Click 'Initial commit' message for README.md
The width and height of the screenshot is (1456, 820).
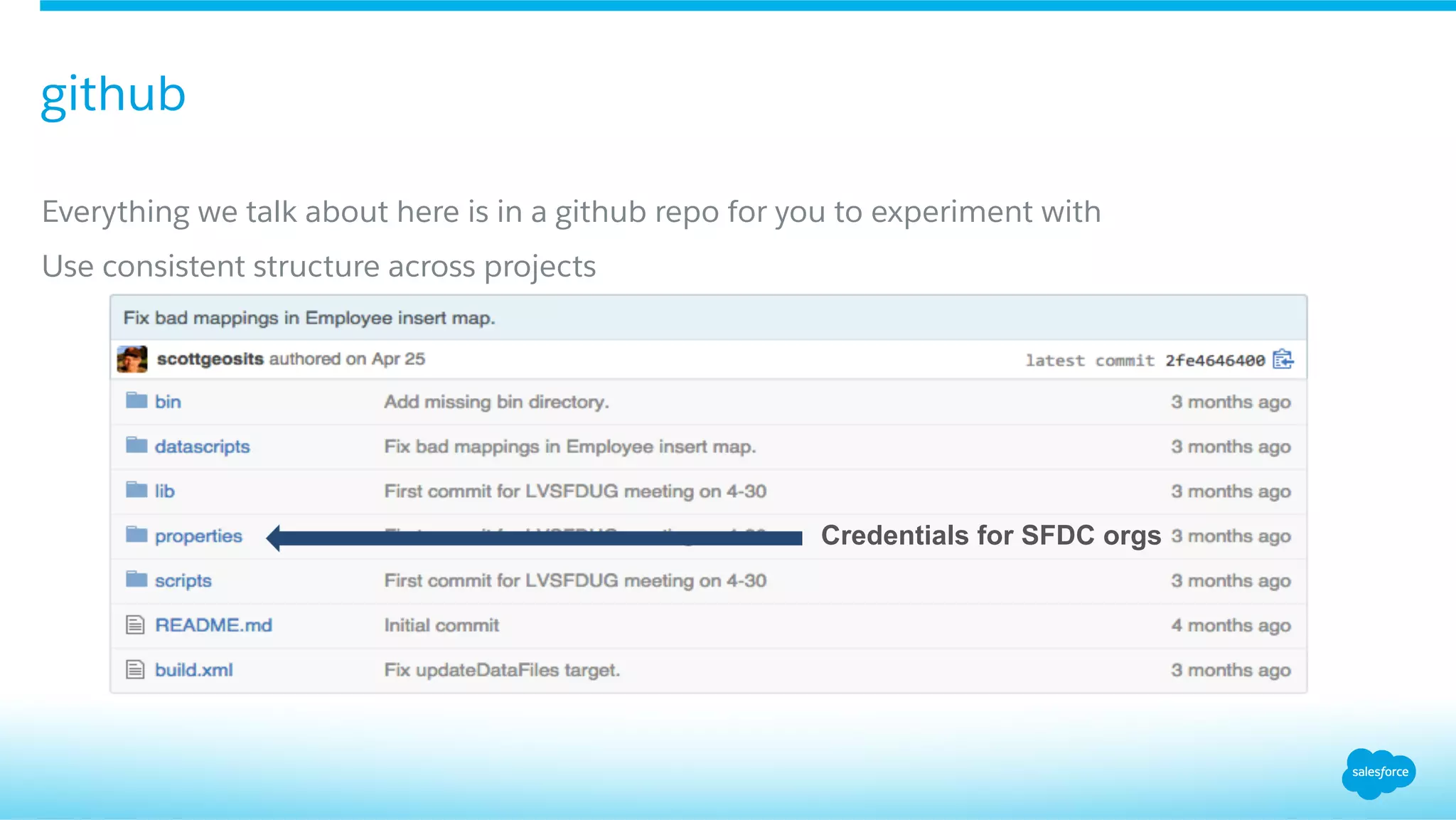coord(441,625)
